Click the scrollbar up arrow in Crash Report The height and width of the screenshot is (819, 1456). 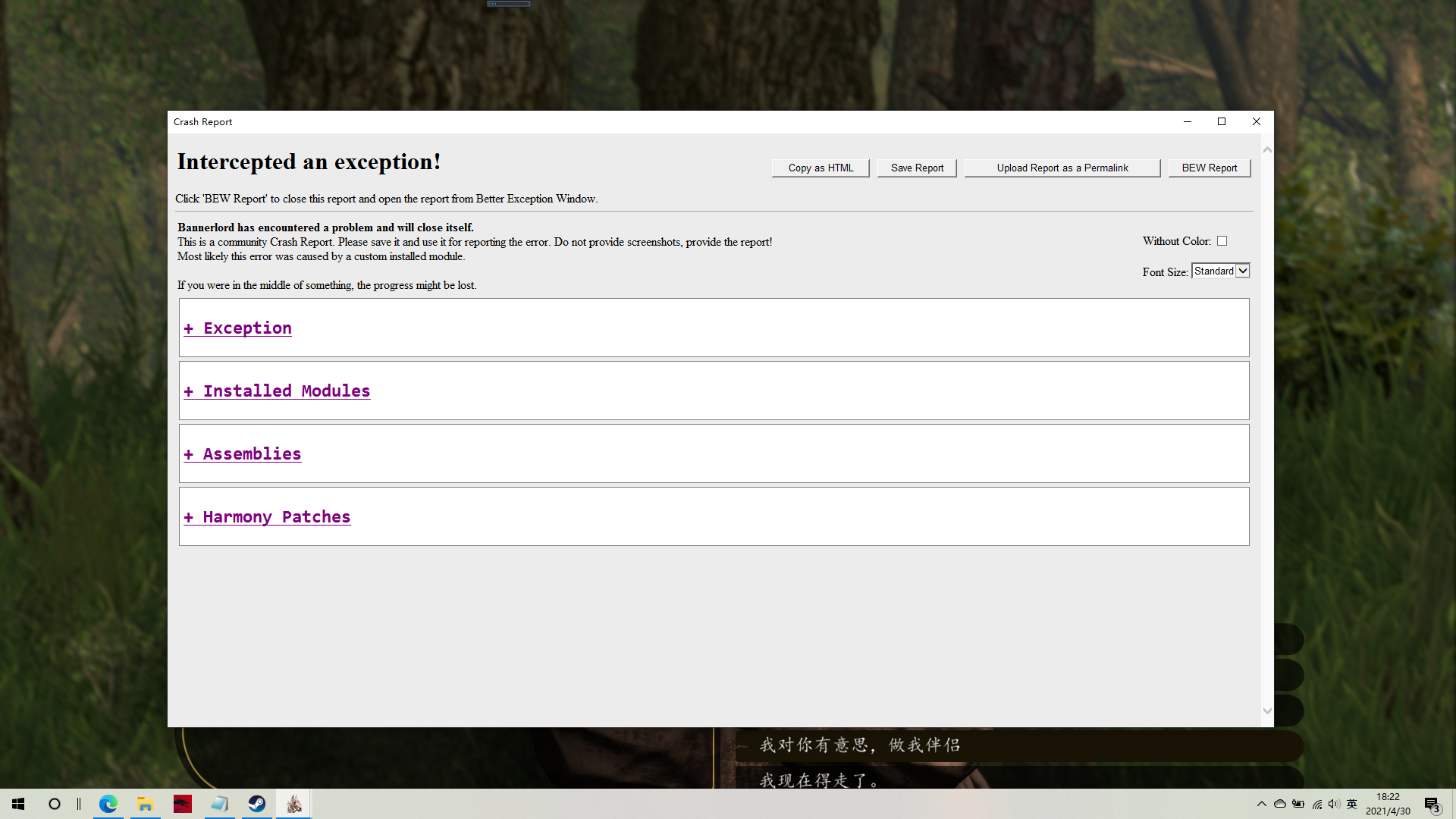(1267, 150)
